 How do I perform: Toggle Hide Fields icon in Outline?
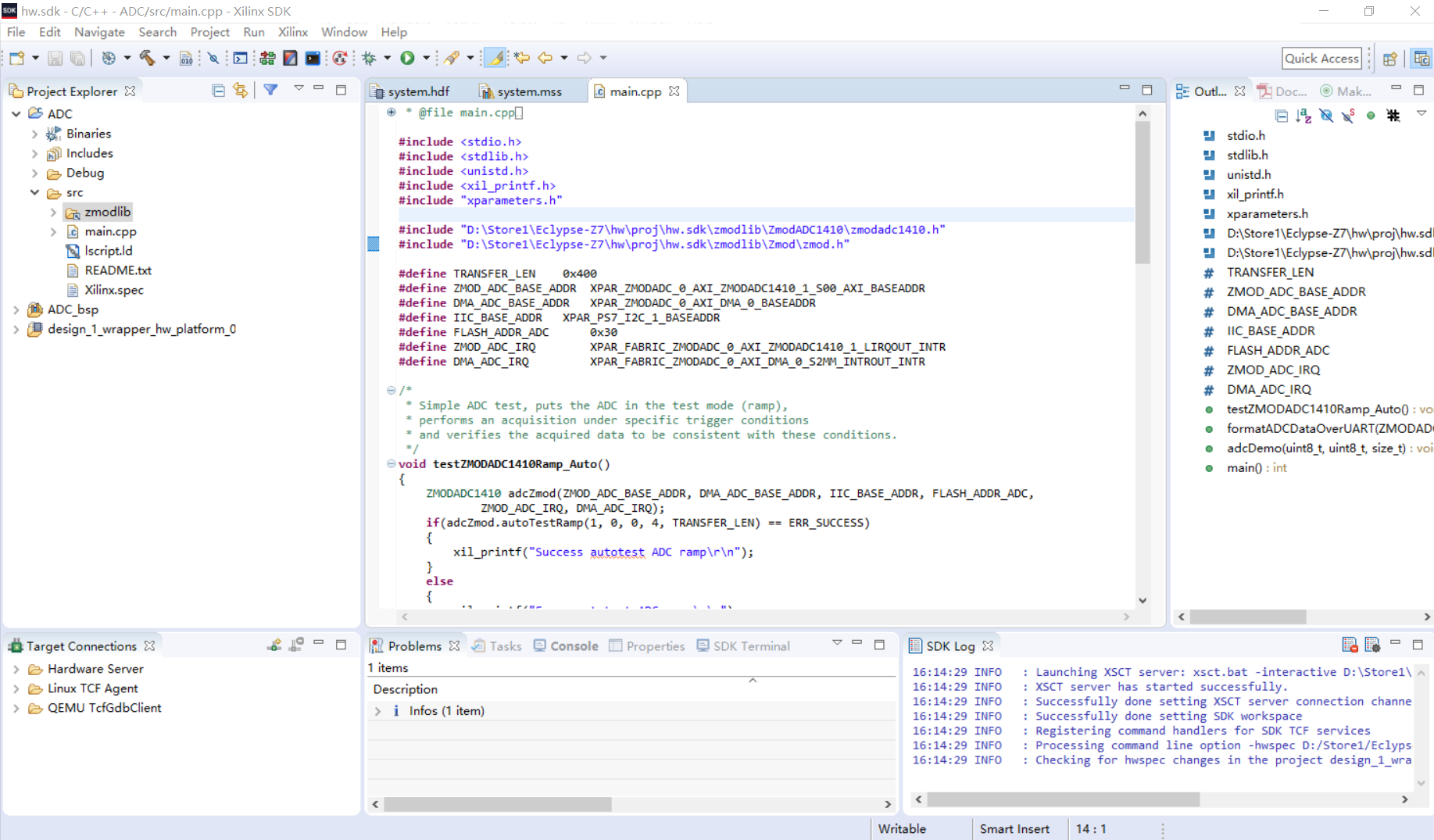1326,116
